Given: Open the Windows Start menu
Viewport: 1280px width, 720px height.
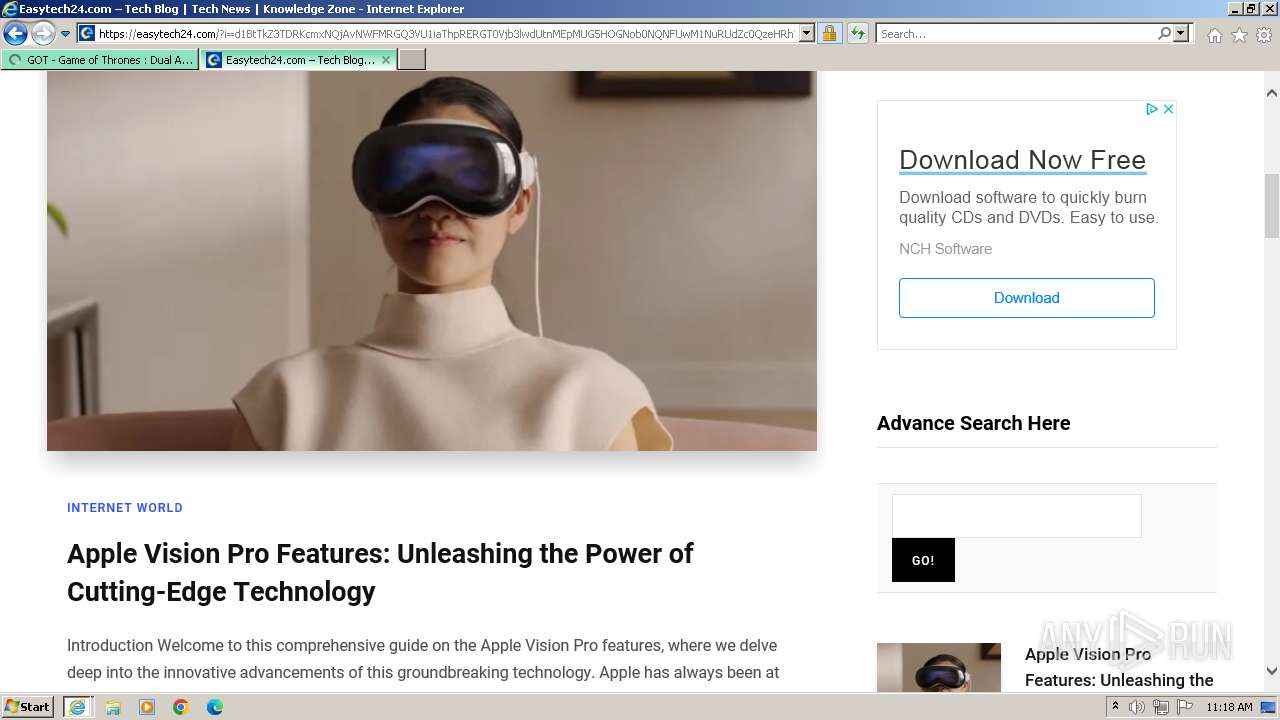Looking at the screenshot, I should click(28, 707).
